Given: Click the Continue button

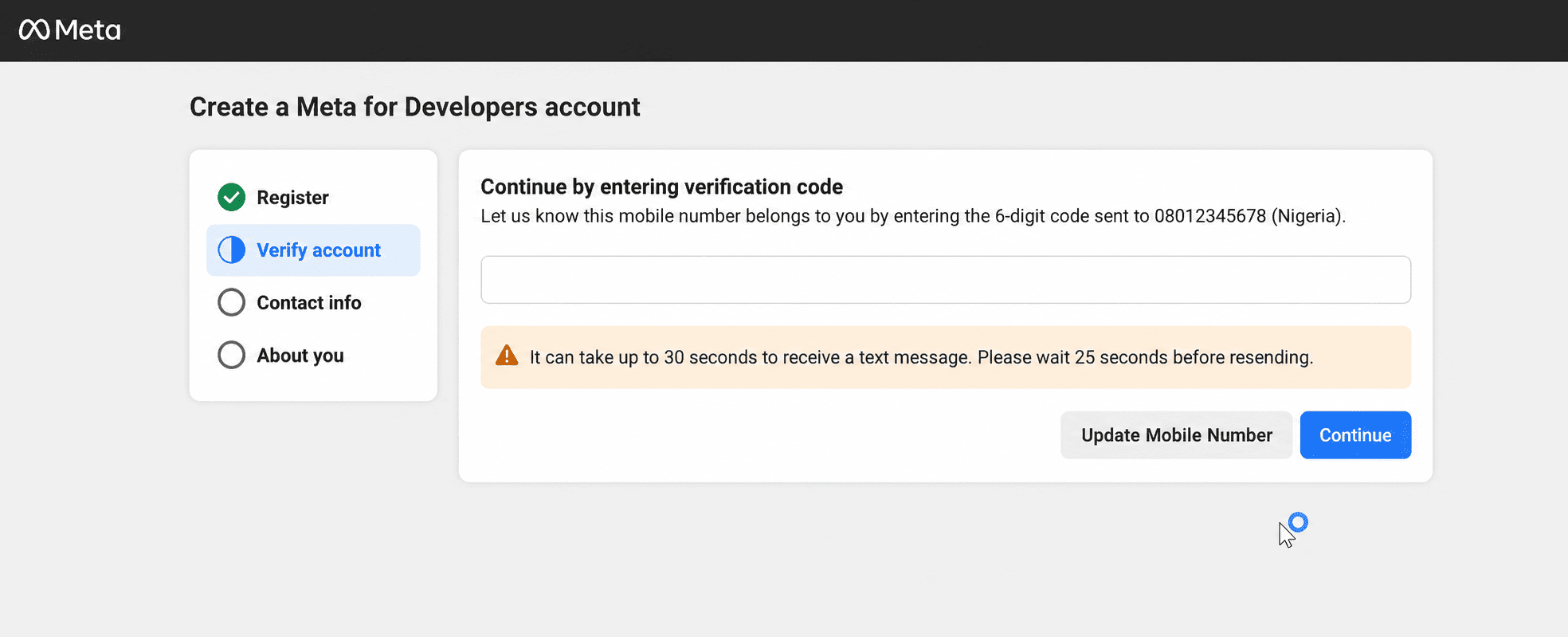Looking at the screenshot, I should coord(1355,435).
